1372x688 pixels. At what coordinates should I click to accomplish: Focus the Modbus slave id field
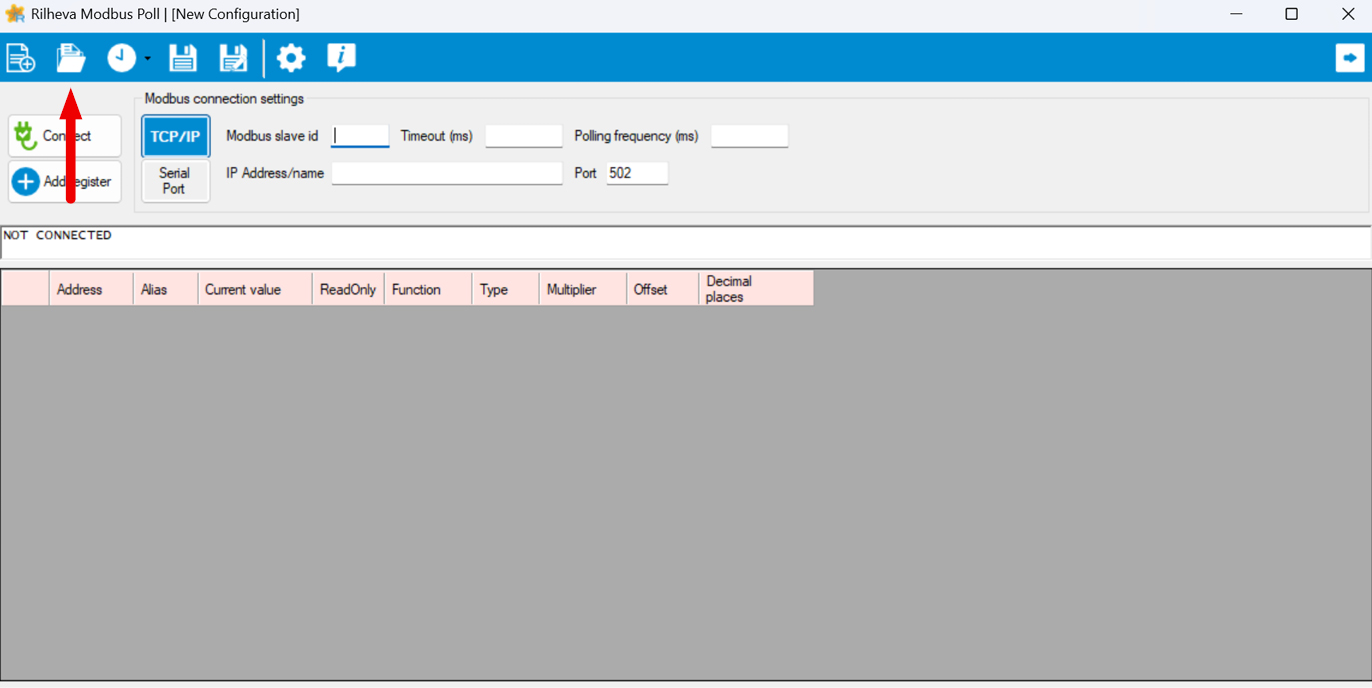tap(360, 136)
